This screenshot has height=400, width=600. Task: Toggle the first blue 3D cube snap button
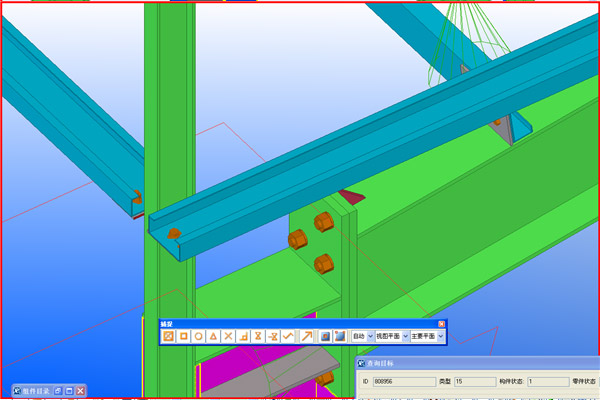[x=325, y=336]
